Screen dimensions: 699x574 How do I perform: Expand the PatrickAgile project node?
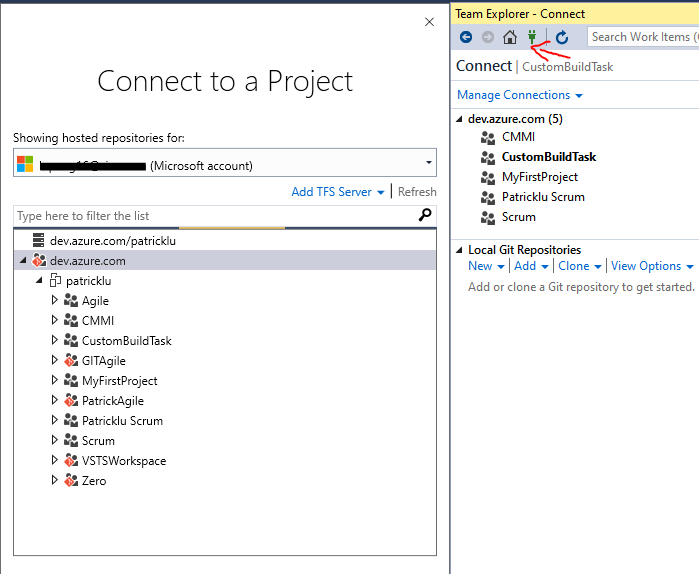[54, 400]
